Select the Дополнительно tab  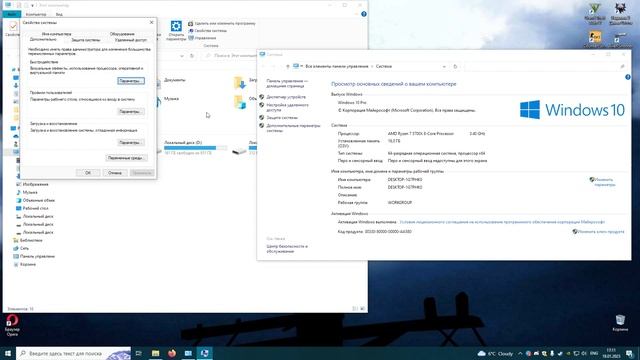click(43, 40)
